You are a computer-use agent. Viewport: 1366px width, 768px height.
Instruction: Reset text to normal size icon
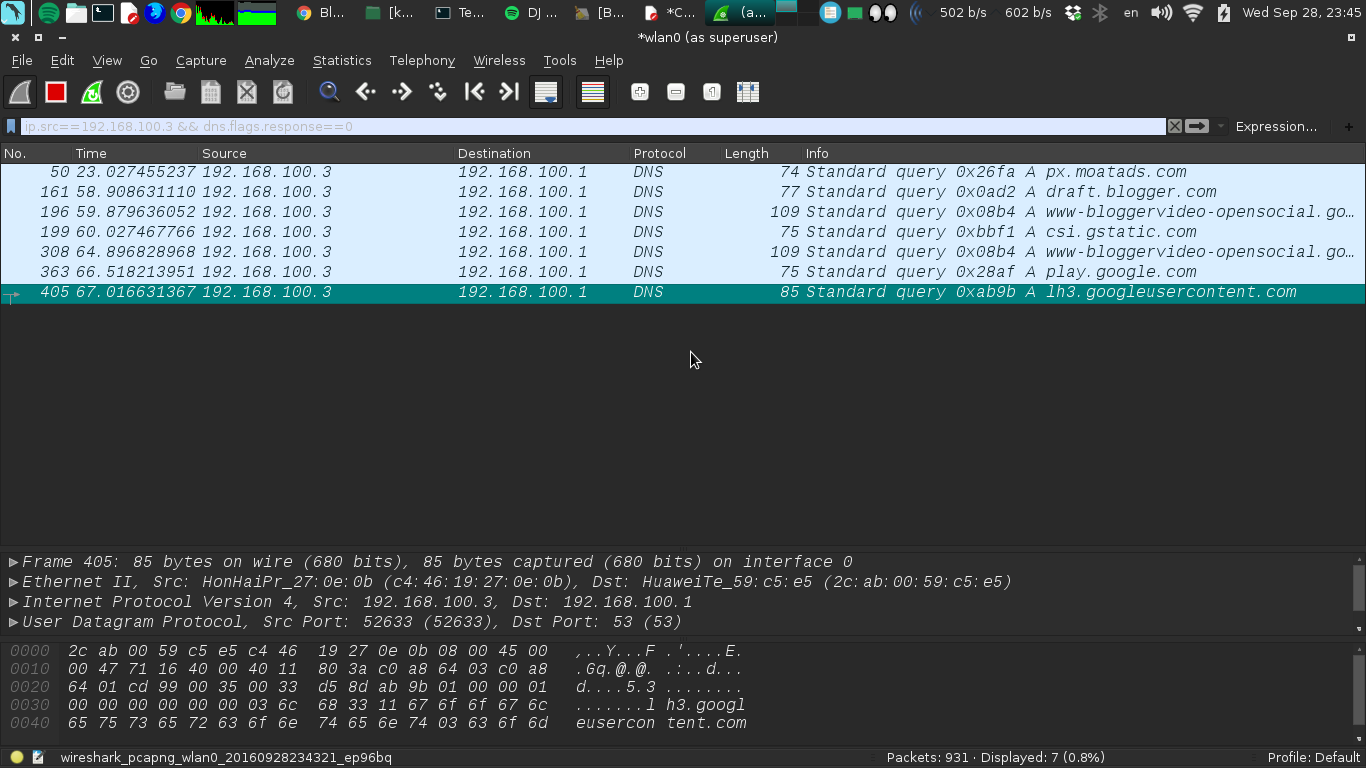[x=712, y=92]
